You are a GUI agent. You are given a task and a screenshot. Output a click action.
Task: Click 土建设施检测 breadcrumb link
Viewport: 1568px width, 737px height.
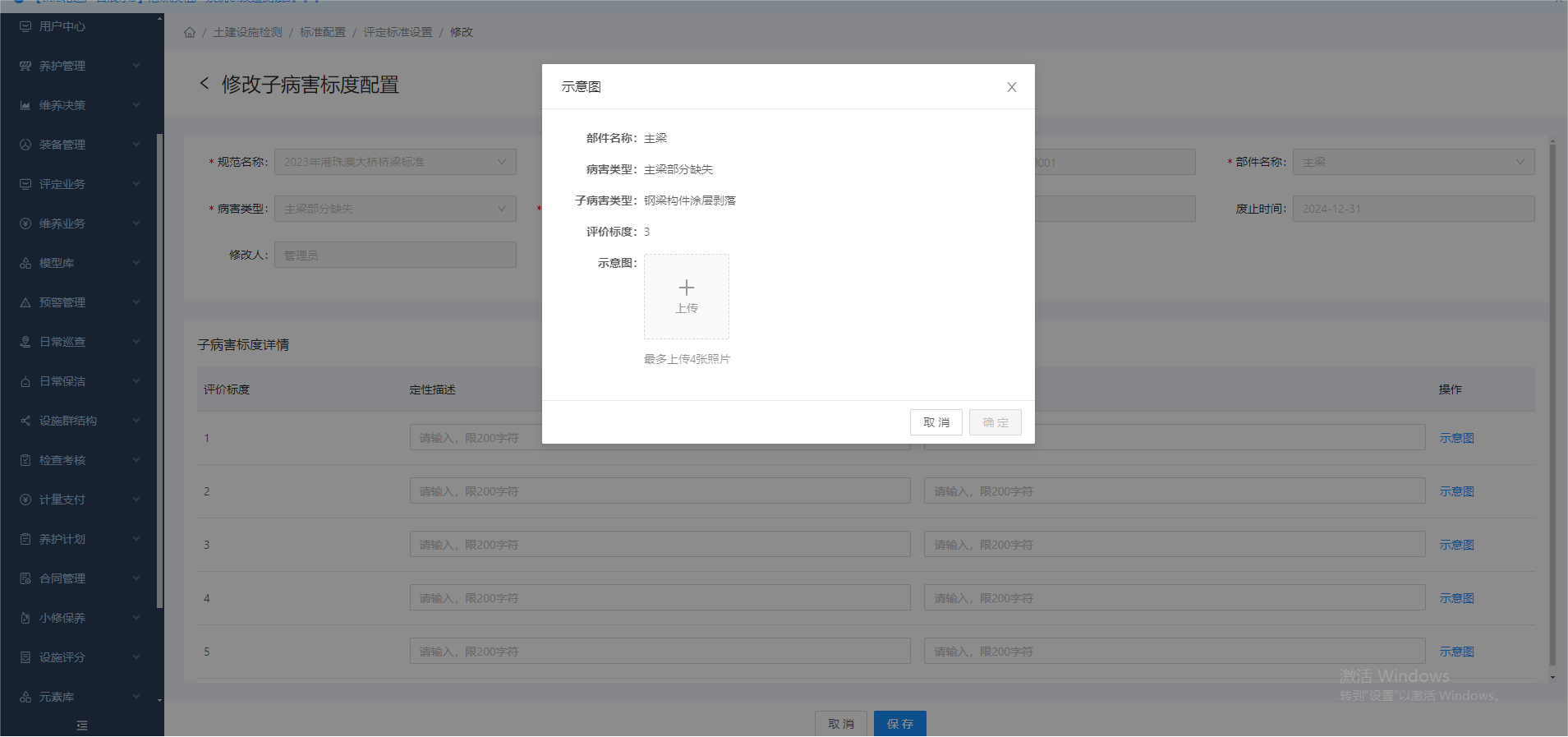pos(248,32)
